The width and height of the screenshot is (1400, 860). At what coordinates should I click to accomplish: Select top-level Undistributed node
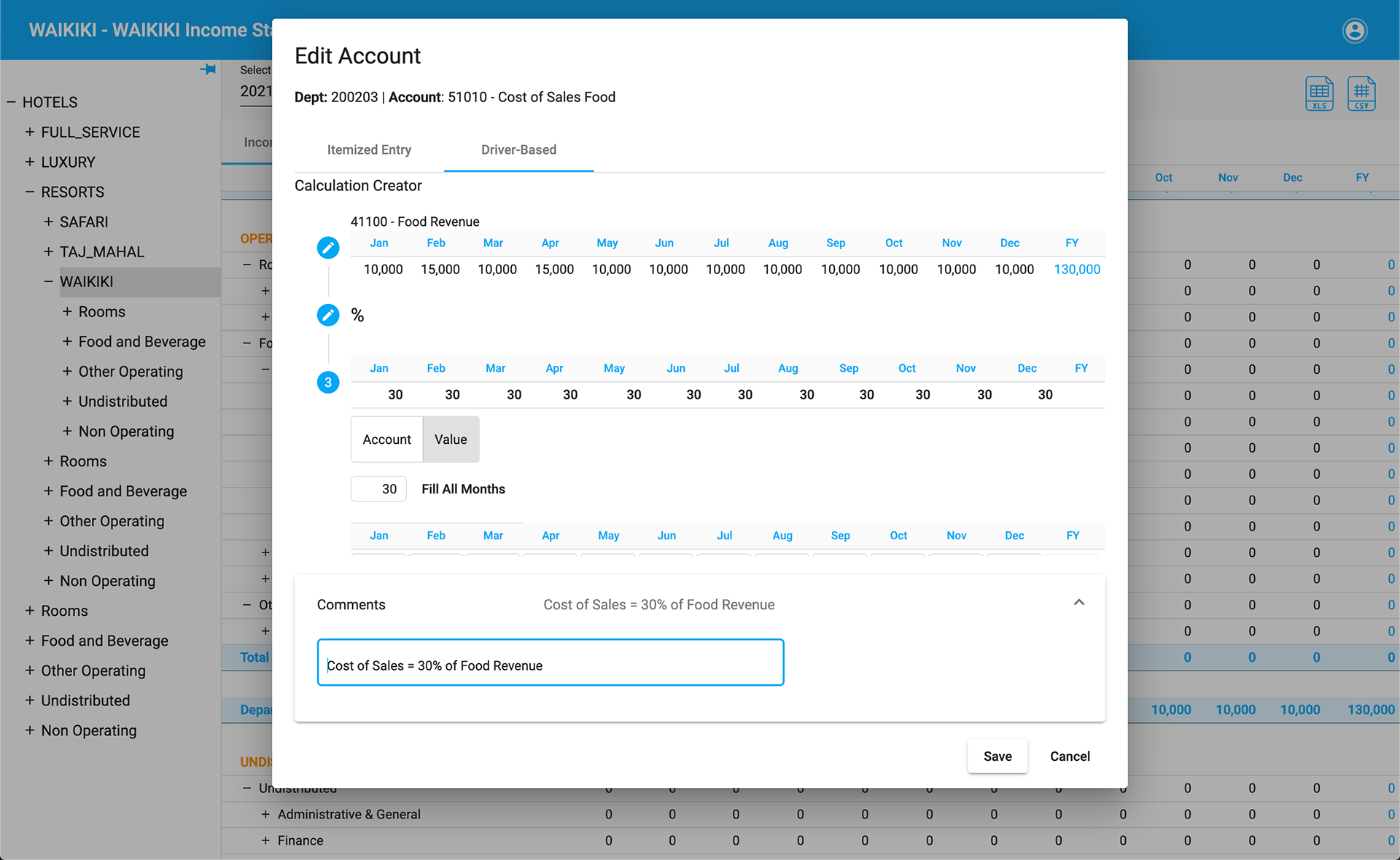[x=85, y=700]
